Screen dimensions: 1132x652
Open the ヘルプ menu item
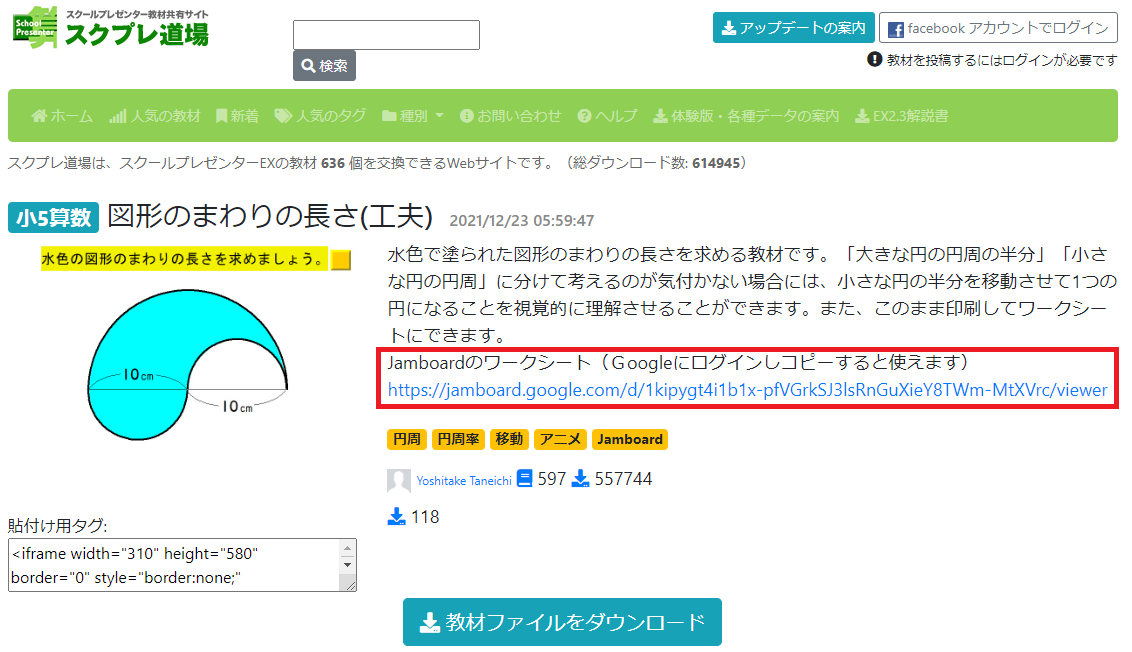pos(607,116)
